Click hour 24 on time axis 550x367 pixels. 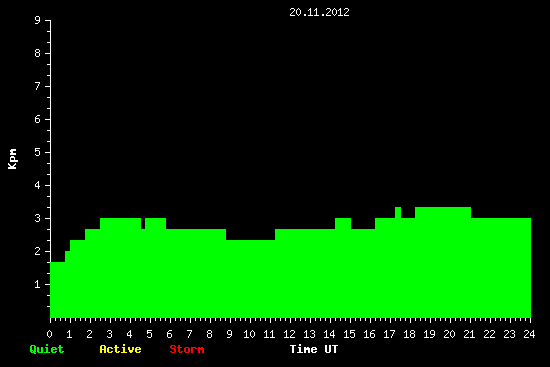point(529,334)
